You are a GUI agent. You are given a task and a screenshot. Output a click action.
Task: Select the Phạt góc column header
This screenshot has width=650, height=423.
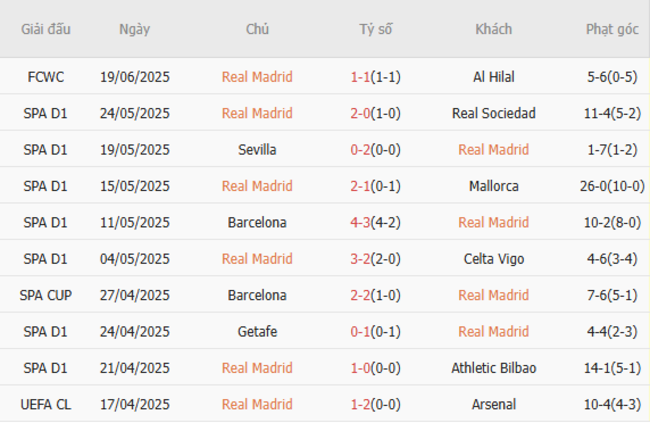point(613,29)
